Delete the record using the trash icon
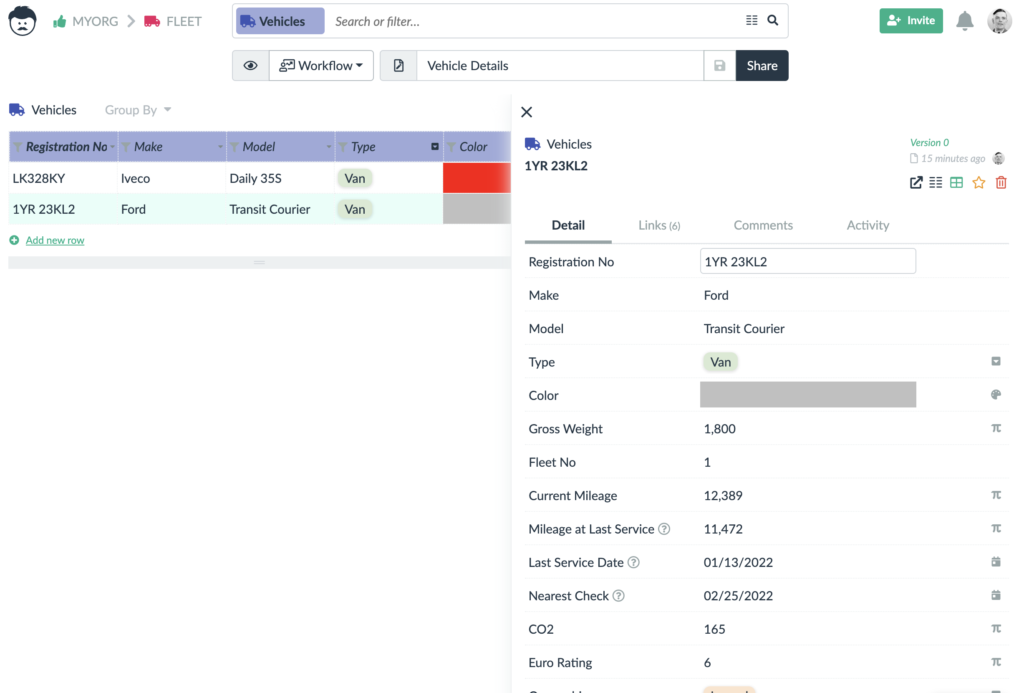The width and height of the screenshot is (1024, 693). (1001, 183)
